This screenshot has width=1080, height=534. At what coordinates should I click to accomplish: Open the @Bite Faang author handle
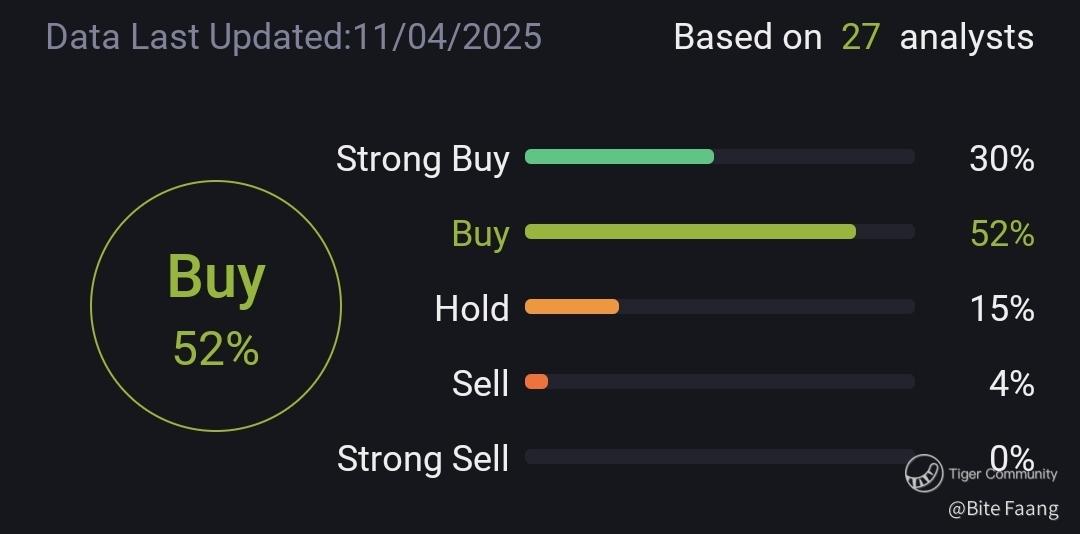point(1003,509)
